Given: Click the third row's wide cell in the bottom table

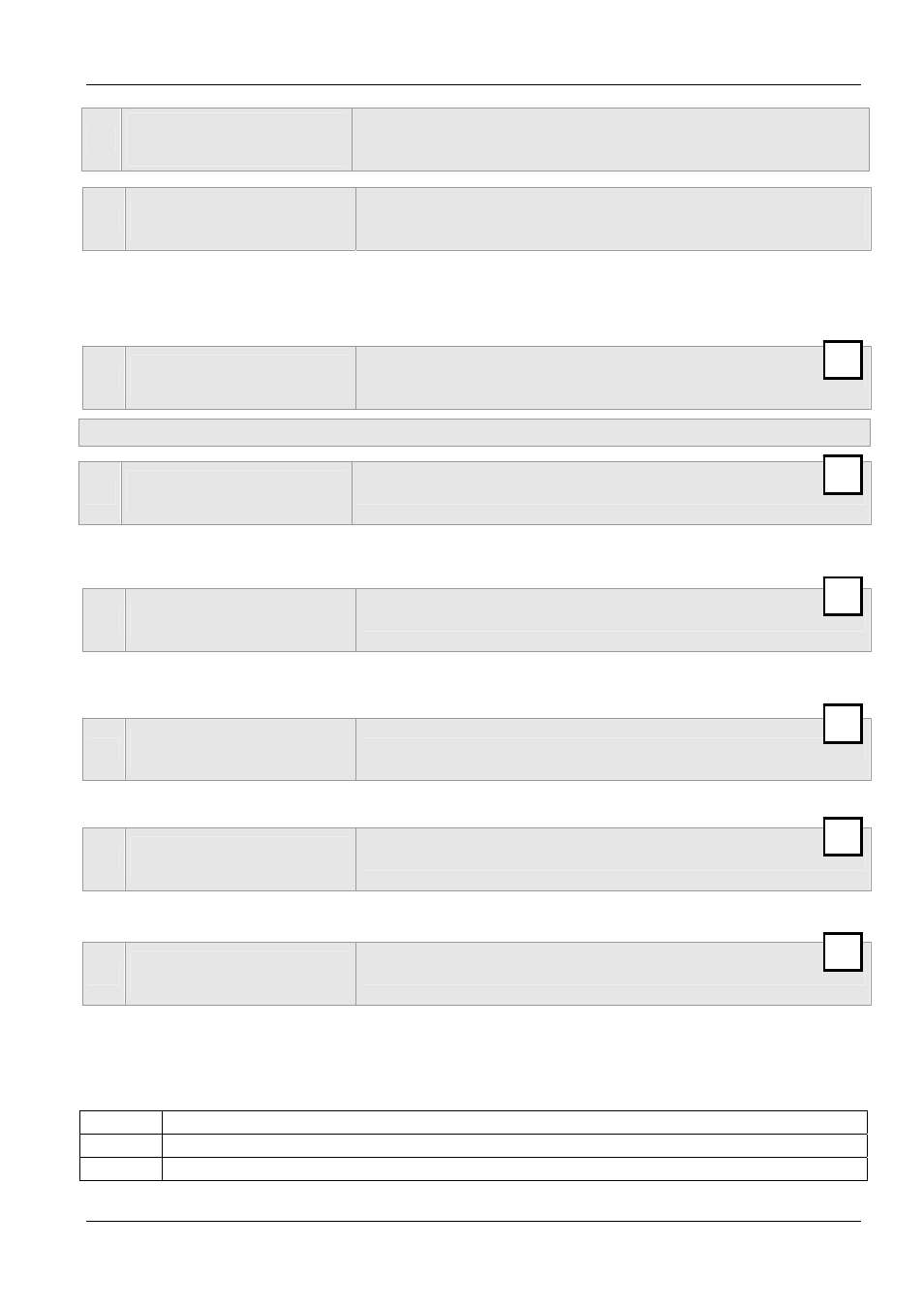Looking at the screenshot, I should coord(514,1168).
